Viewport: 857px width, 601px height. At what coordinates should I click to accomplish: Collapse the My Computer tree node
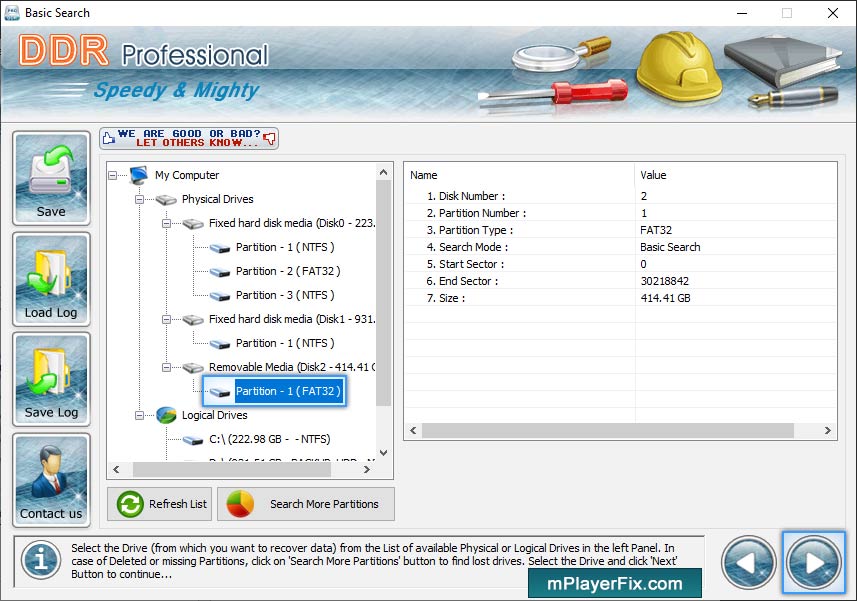113,175
